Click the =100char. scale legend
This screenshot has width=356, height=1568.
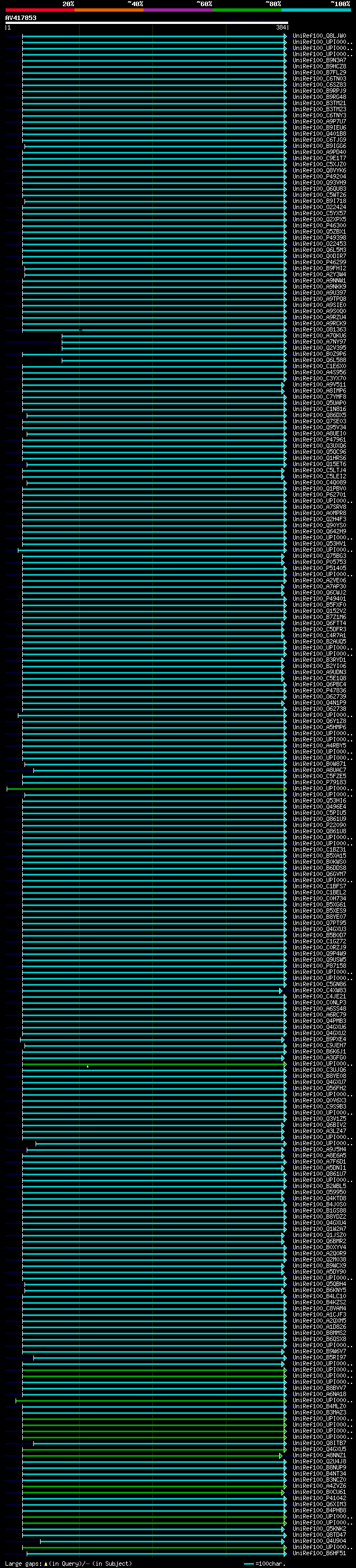(265, 1564)
